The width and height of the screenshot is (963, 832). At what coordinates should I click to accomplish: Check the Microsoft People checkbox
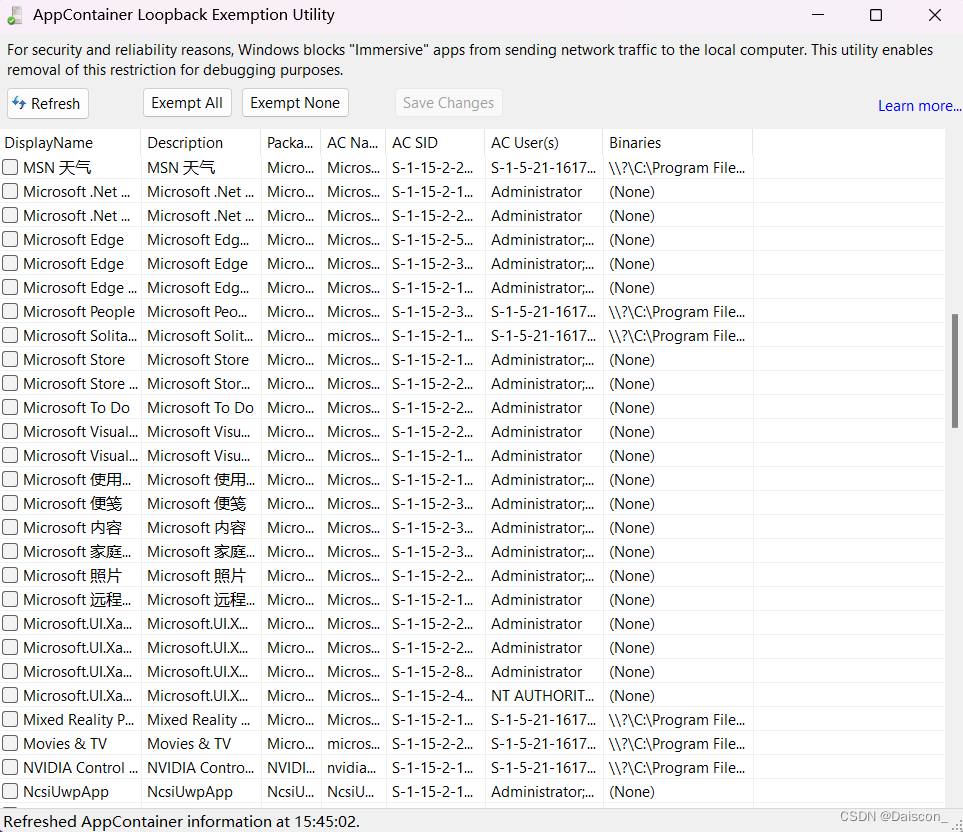10,311
